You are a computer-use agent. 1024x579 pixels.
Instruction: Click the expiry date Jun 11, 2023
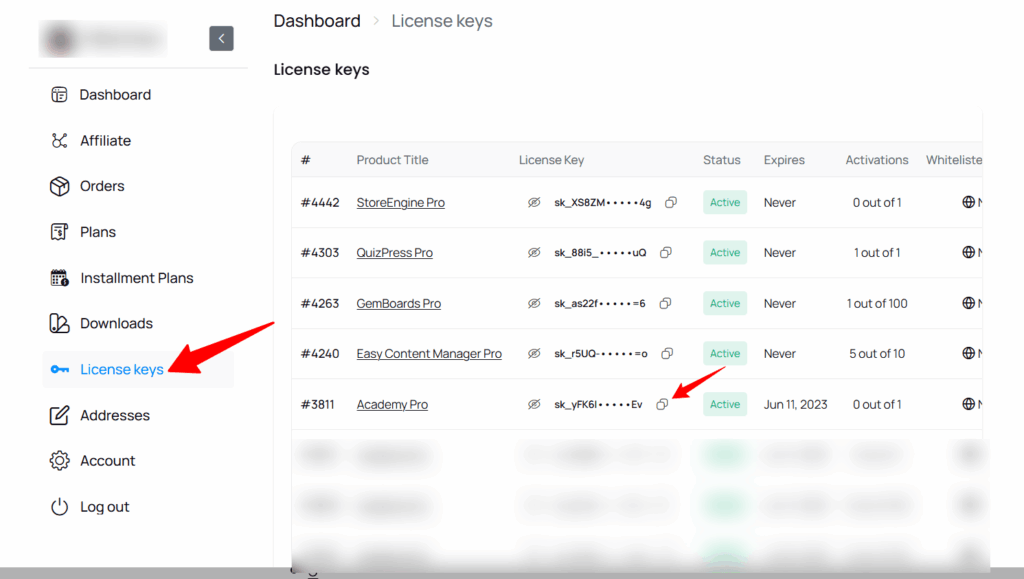click(795, 405)
